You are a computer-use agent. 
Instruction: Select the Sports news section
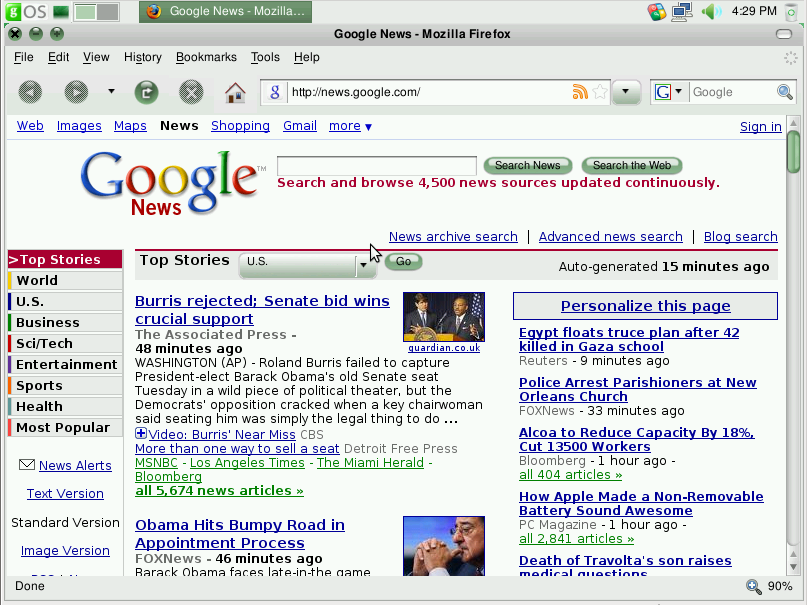[65, 386]
